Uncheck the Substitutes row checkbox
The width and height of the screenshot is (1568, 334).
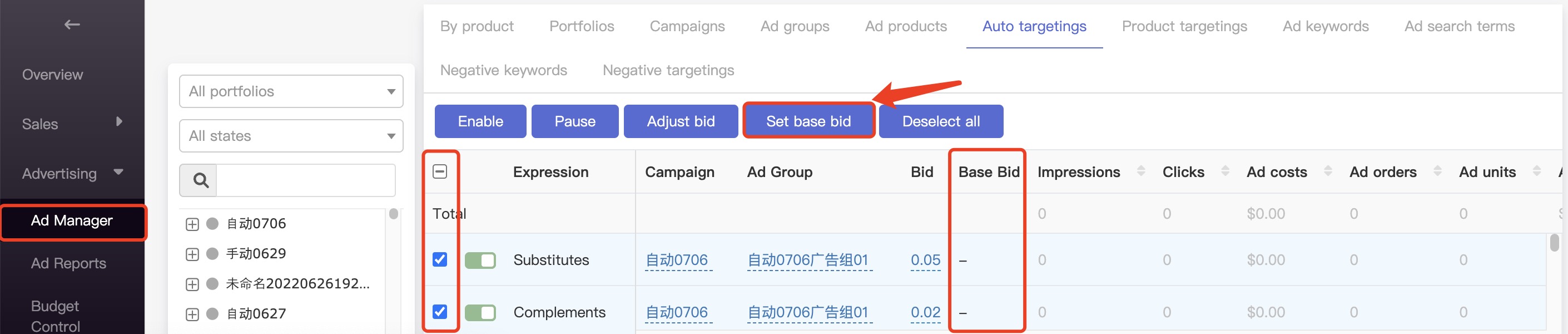tap(439, 259)
